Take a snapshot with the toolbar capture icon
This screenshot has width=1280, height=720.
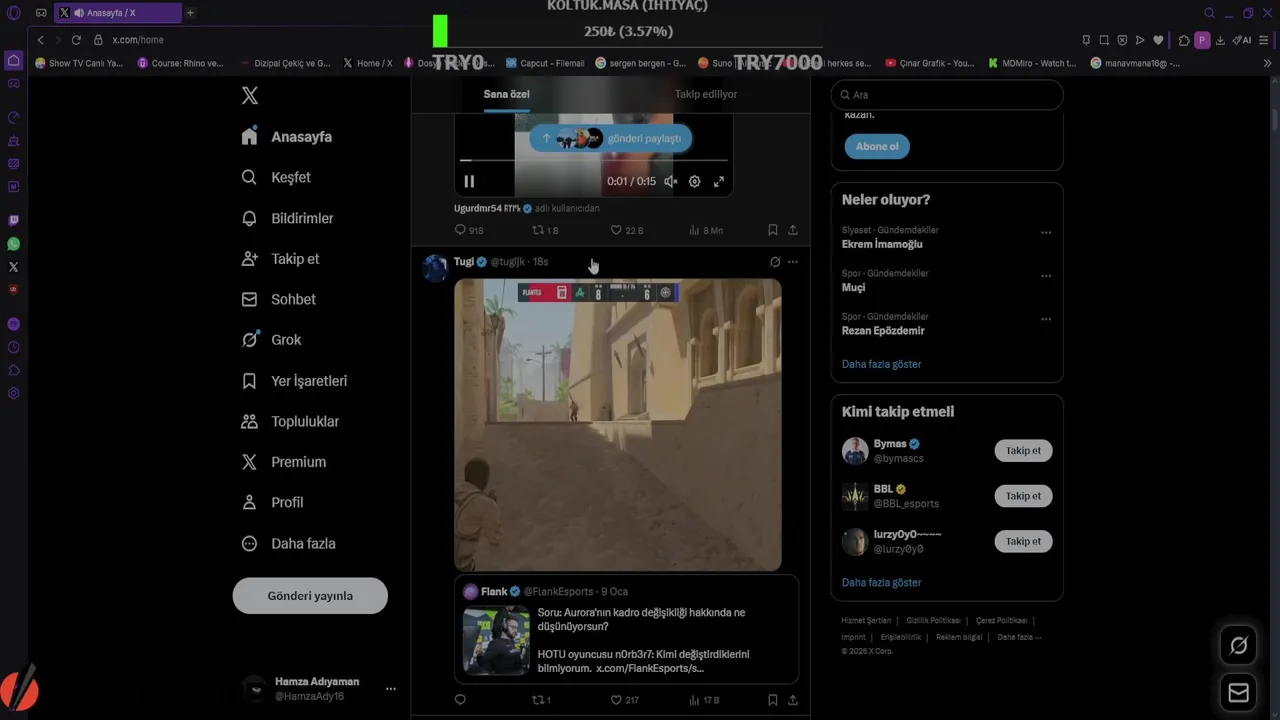(1104, 40)
